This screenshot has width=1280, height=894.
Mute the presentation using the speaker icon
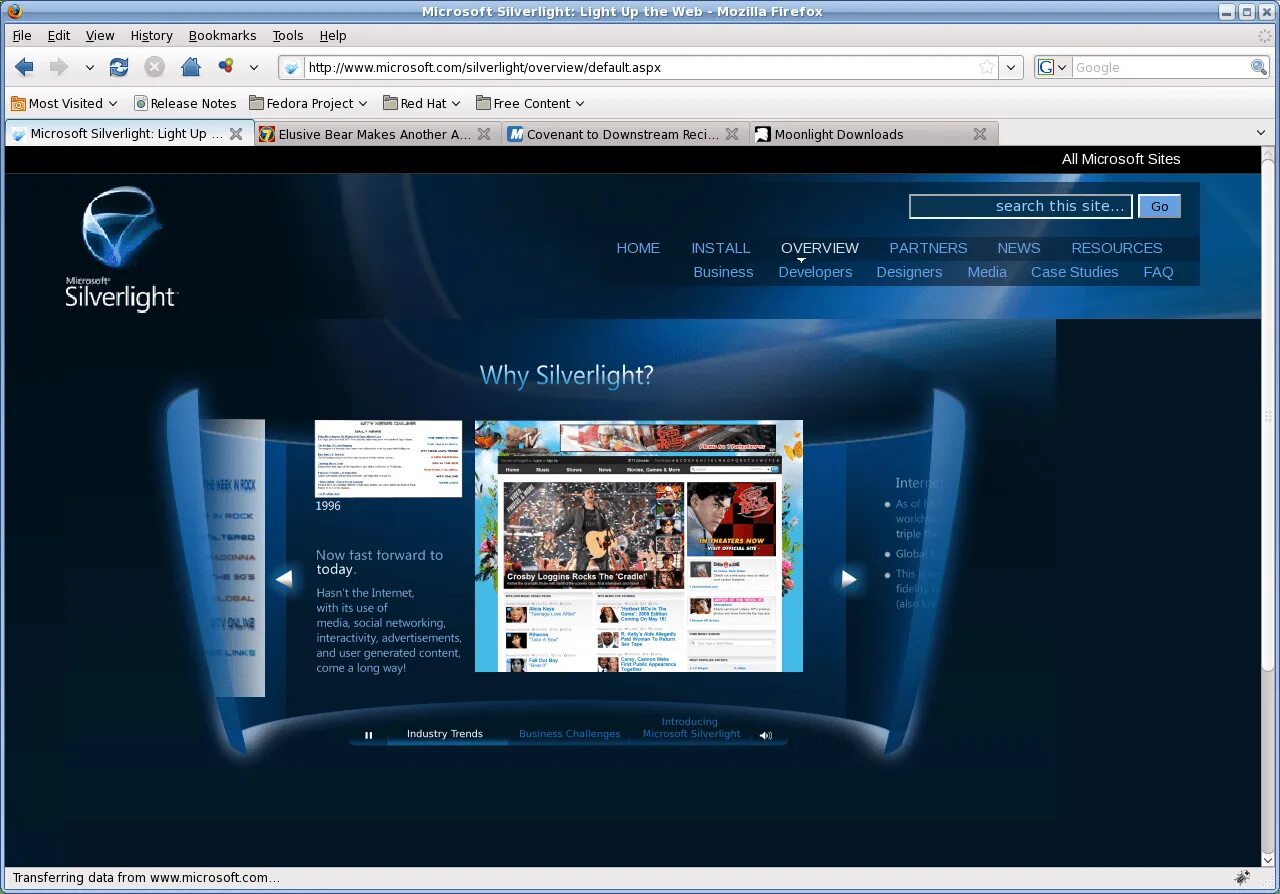pos(766,735)
